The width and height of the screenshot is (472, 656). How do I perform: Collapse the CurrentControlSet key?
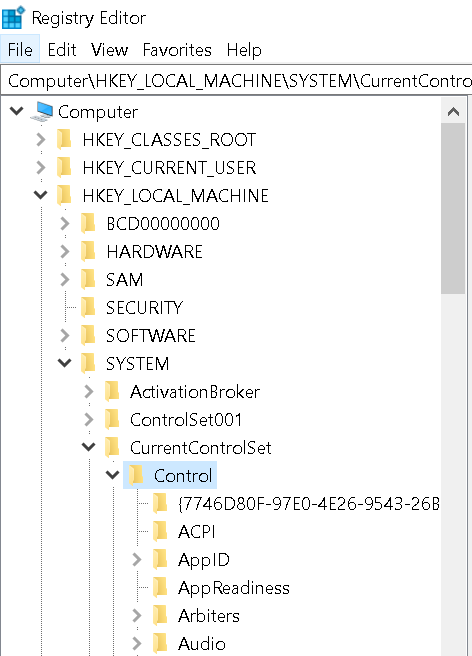click(x=89, y=447)
